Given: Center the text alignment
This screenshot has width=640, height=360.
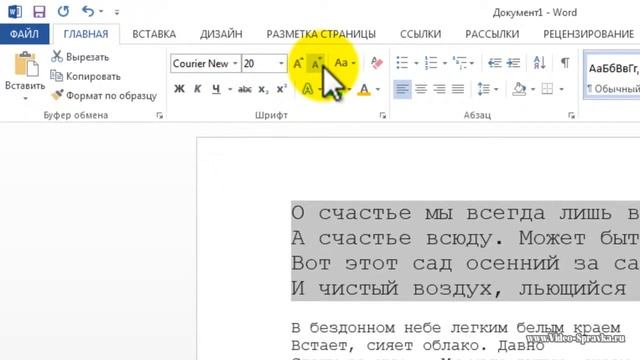Looking at the screenshot, I should 421,89.
